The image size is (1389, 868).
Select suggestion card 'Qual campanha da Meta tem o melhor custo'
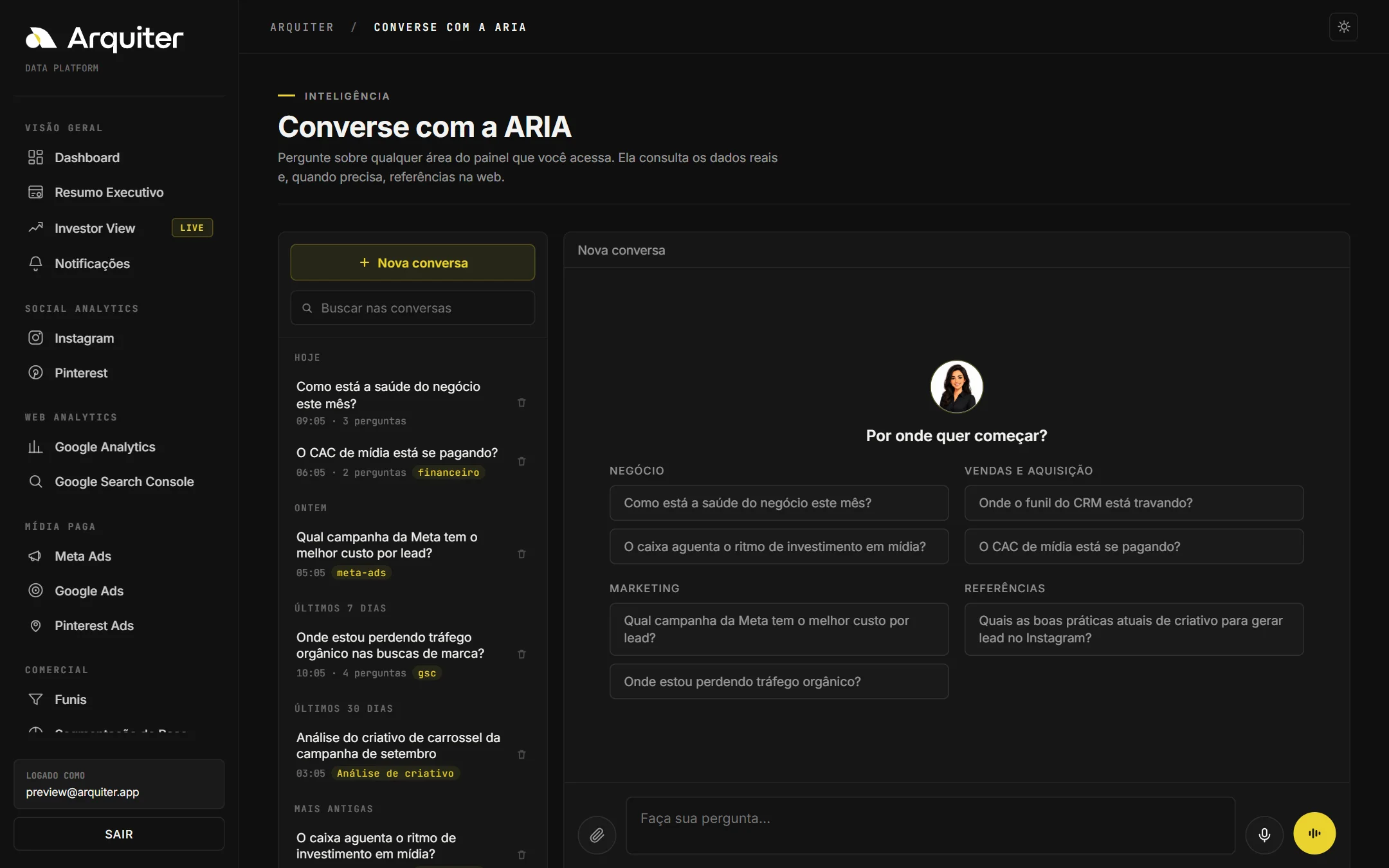779,629
